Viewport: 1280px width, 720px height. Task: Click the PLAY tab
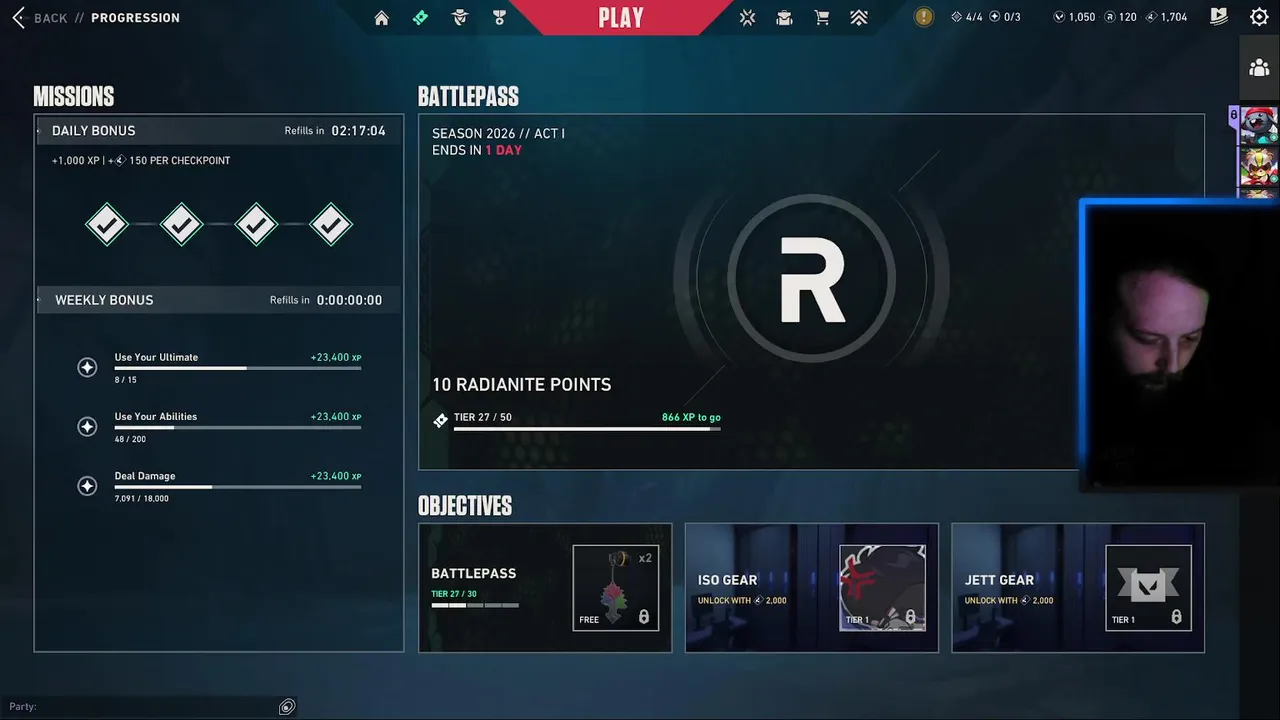pos(621,18)
